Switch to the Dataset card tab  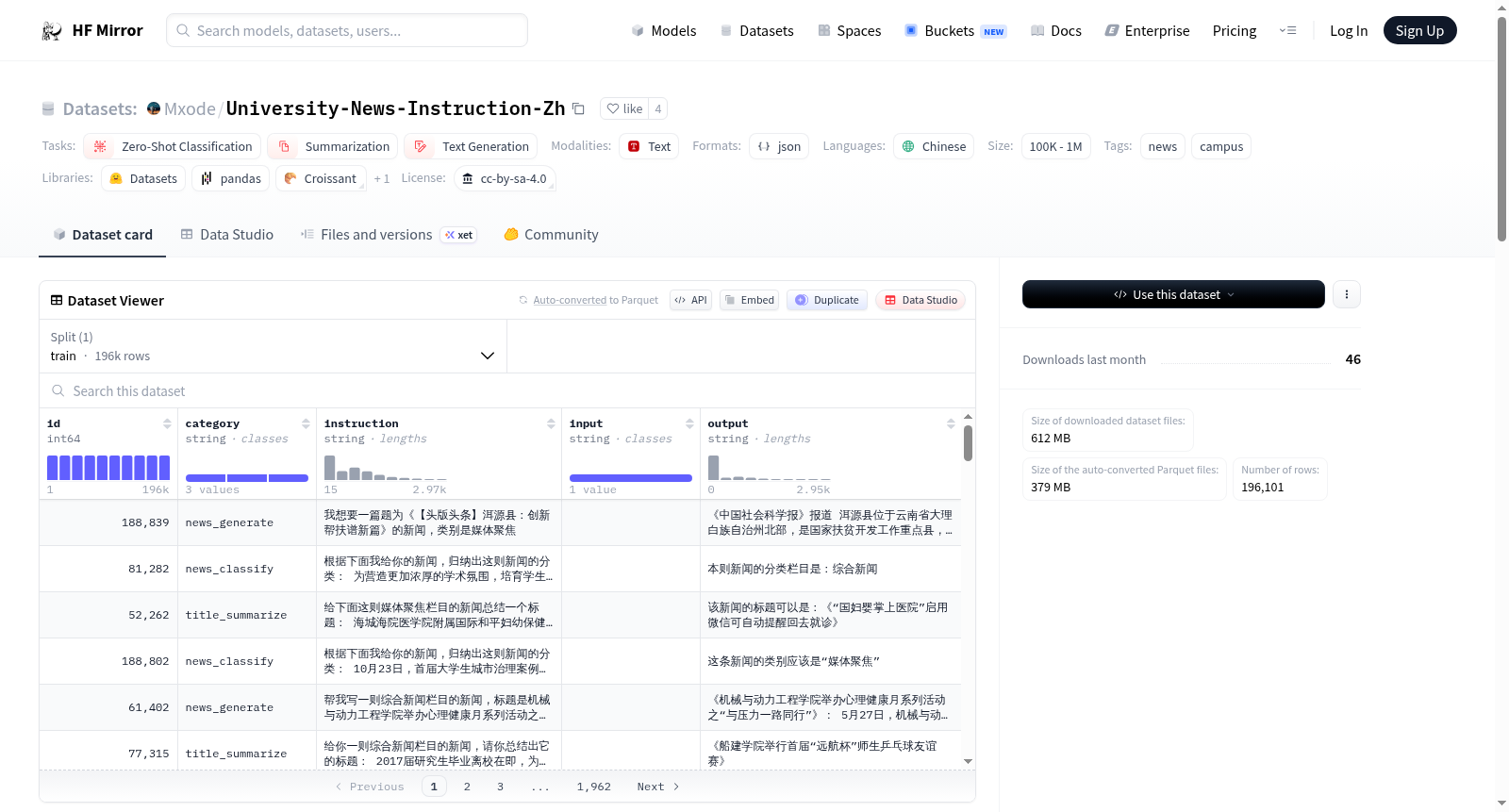click(103, 235)
